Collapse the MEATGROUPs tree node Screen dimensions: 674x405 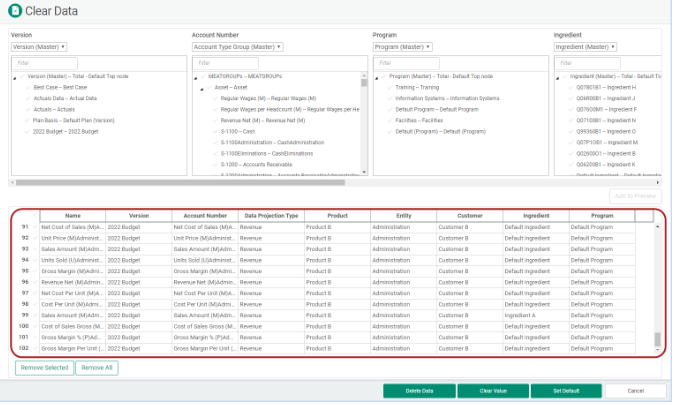[196, 78]
